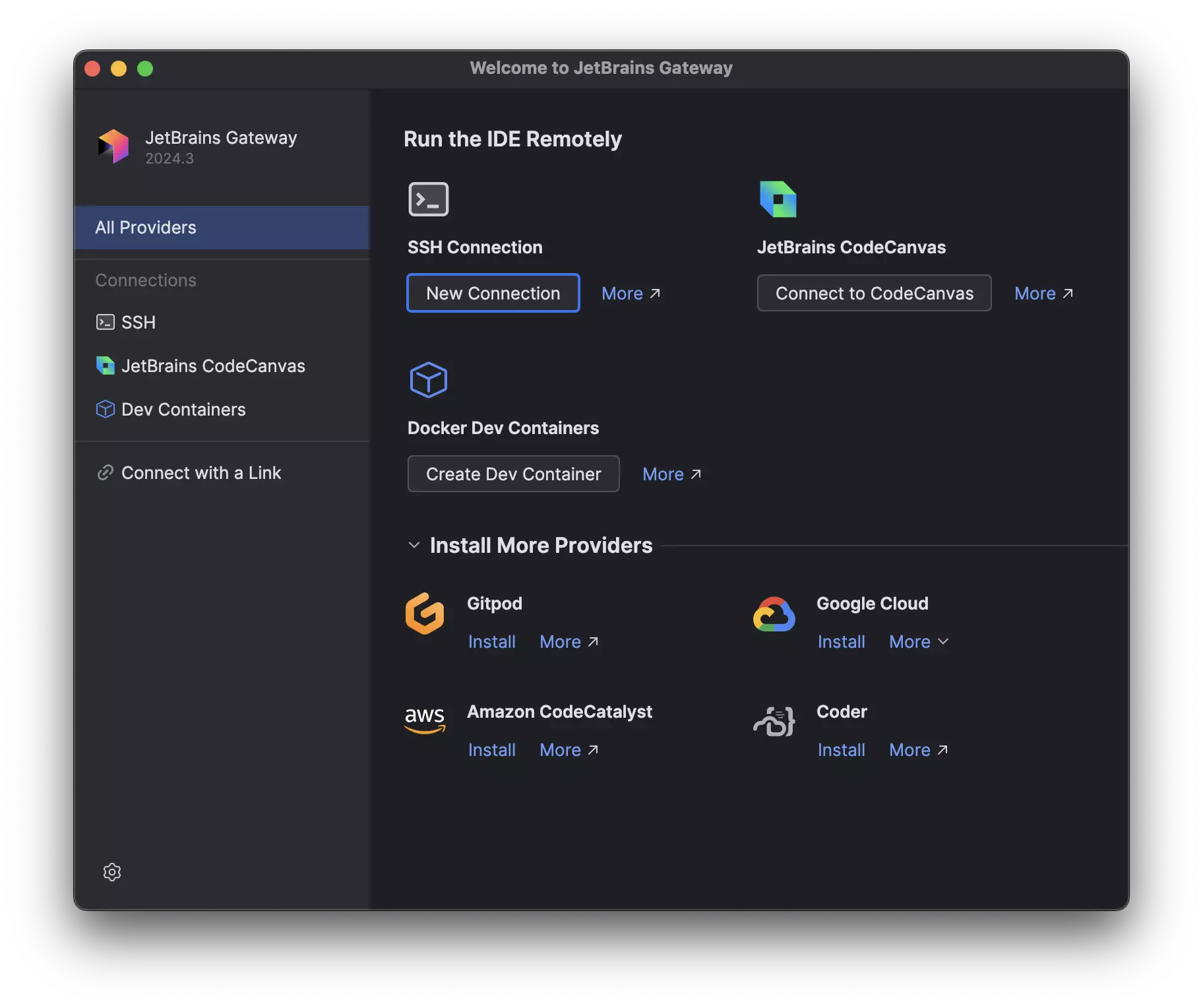Click Create Dev Container button
Image resolution: width=1203 pixels, height=1008 pixels.
(x=513, y=474)
